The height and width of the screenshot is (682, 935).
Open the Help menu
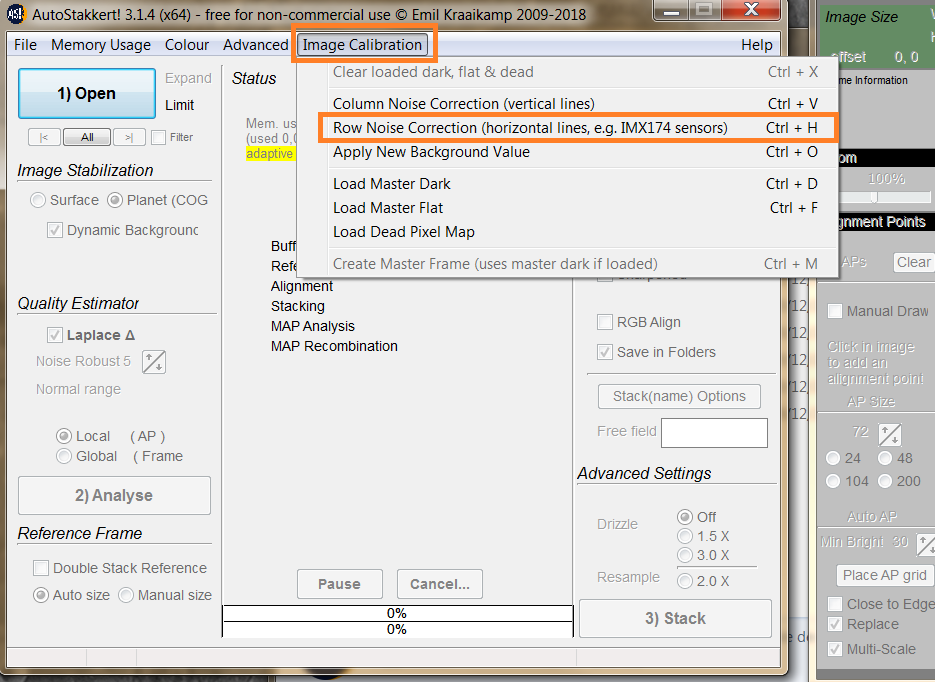757,45
